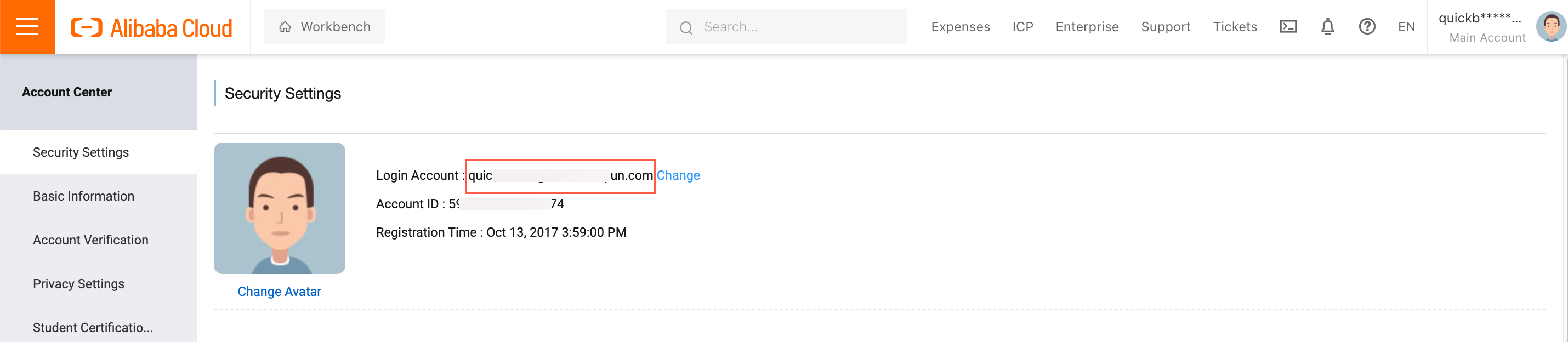Open the Enterprise menu
1568x342 pixels.
(1087, 27)
